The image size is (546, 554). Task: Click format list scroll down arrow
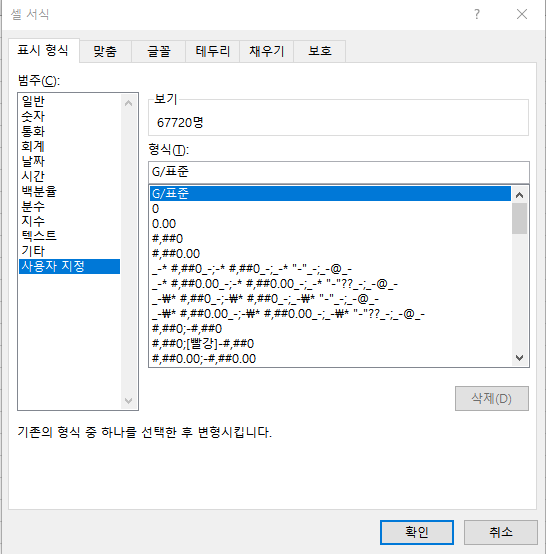point(519,358)
